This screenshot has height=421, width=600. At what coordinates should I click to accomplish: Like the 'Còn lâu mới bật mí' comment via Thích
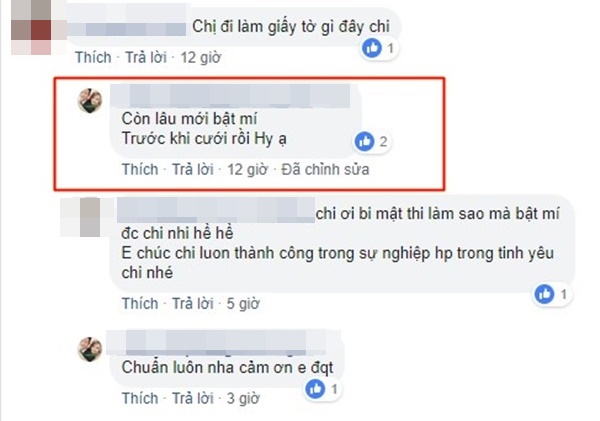click(x=140, y=169)
